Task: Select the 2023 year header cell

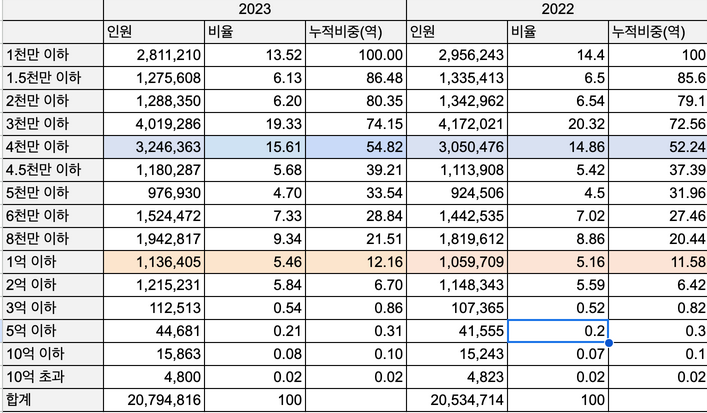Action: 255,9
